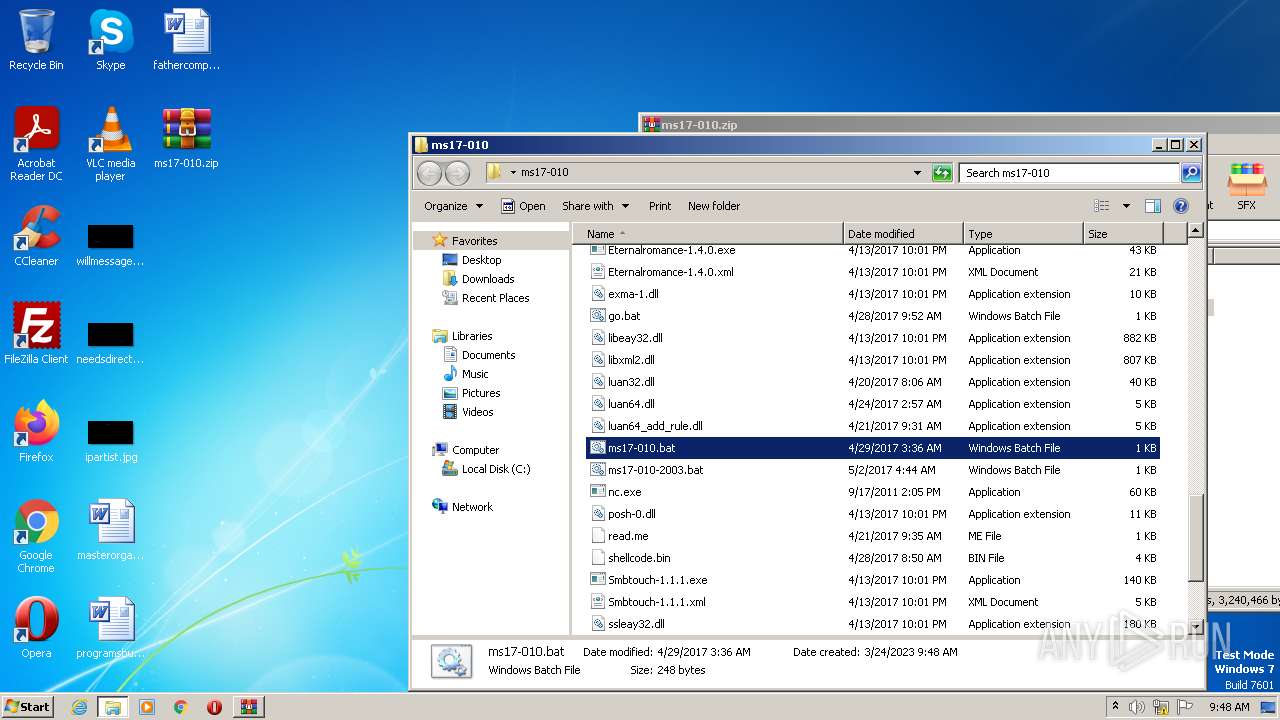Select the masterorga Word document icon
This screenshot has height=720, width=1280.
pos(110,530)
